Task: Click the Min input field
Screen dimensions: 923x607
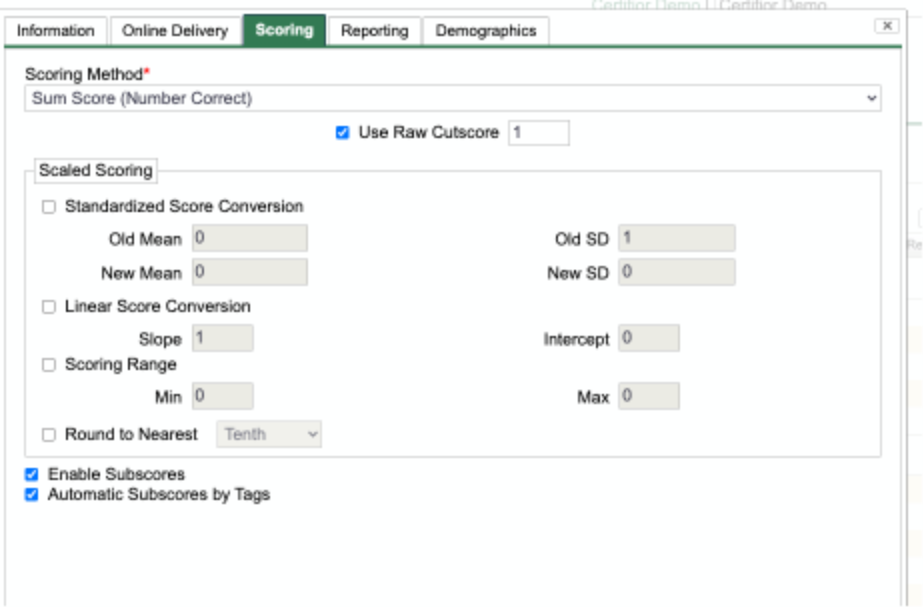Action: pyautogui.click(x=223, y=396)
